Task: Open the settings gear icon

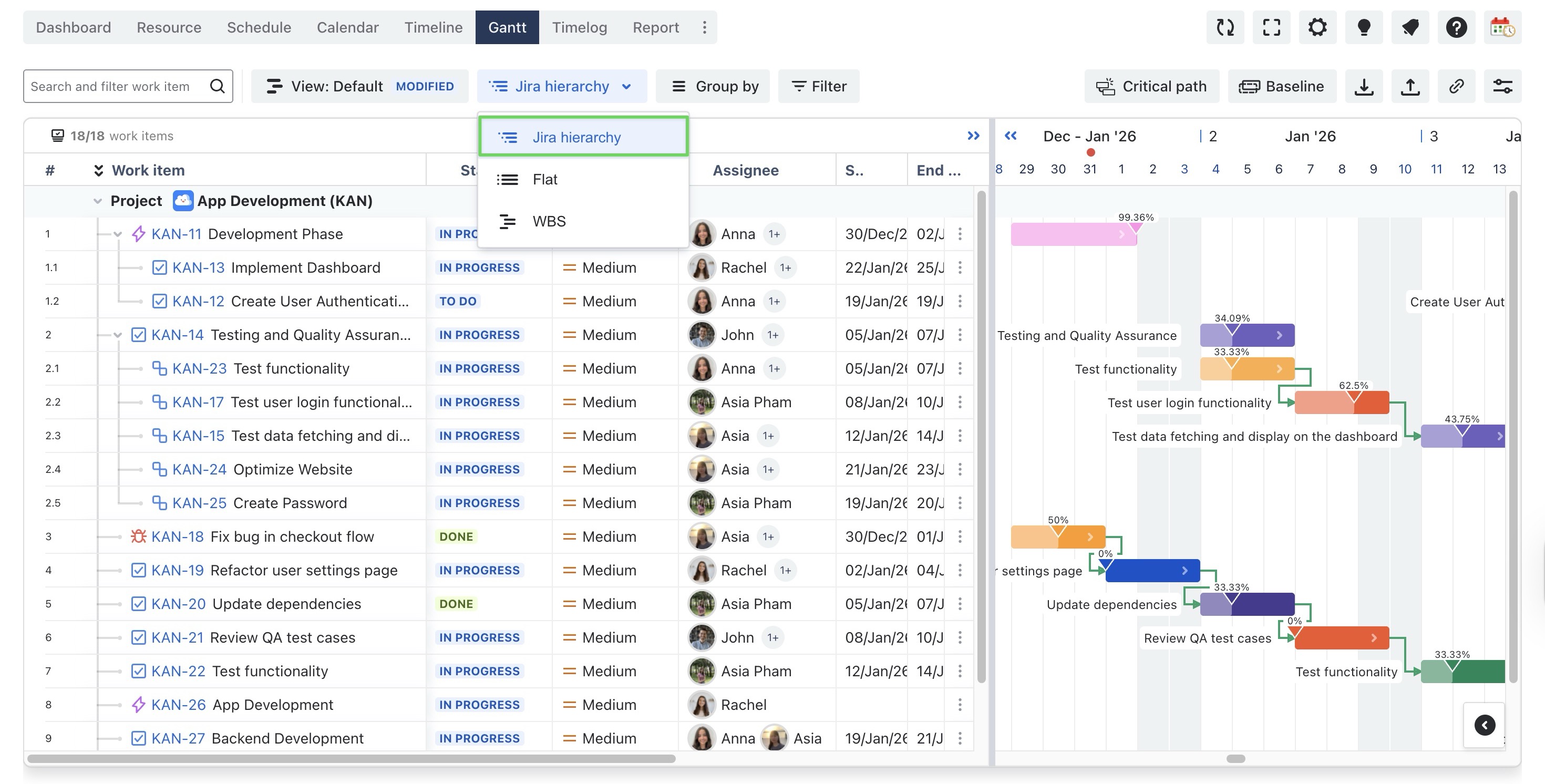Action: [x=1317, y=27]
